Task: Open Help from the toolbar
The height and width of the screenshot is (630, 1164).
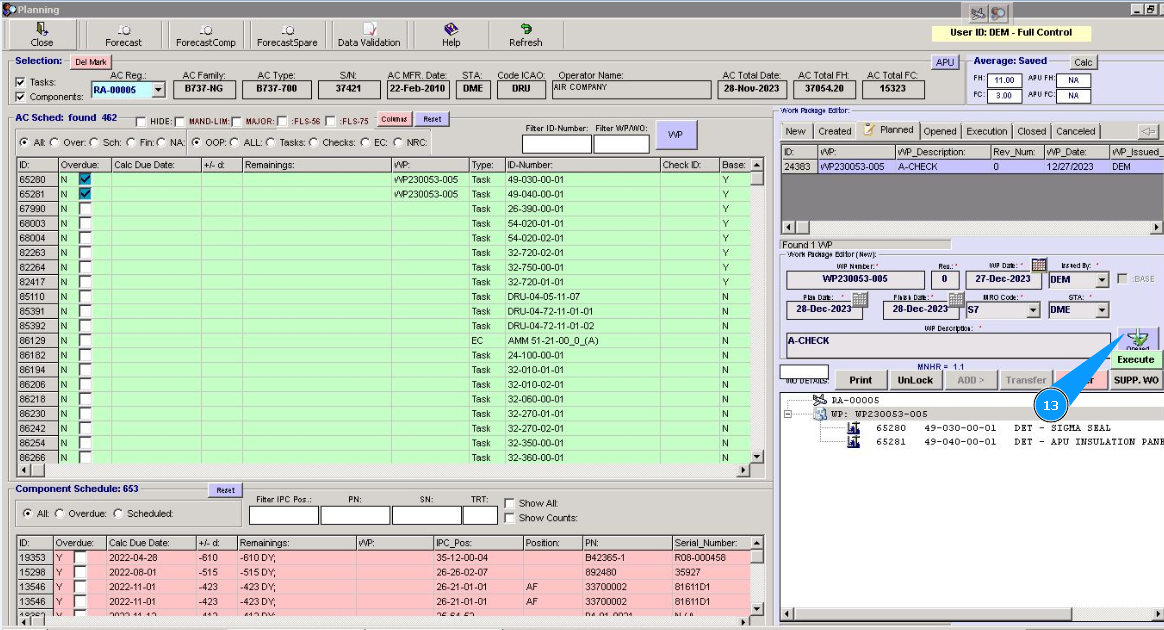Action: pos(451,36)
